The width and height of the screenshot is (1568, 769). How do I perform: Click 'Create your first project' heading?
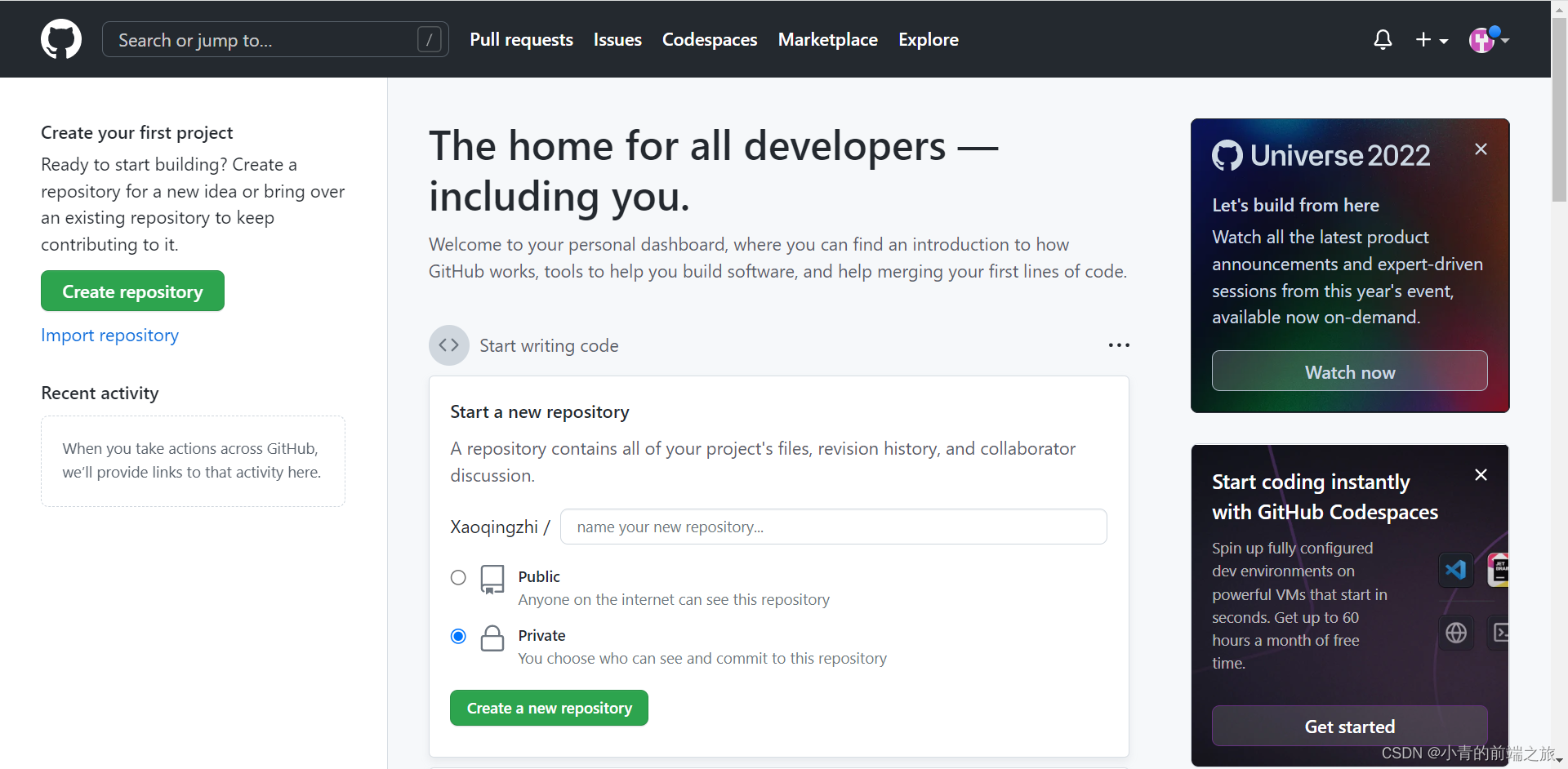136,132
